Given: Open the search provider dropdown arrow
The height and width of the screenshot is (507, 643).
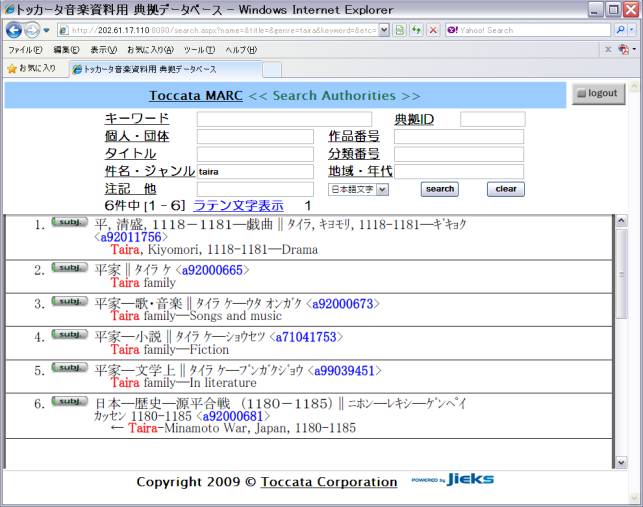Looking at the screenshot, I should click(632, 30).
